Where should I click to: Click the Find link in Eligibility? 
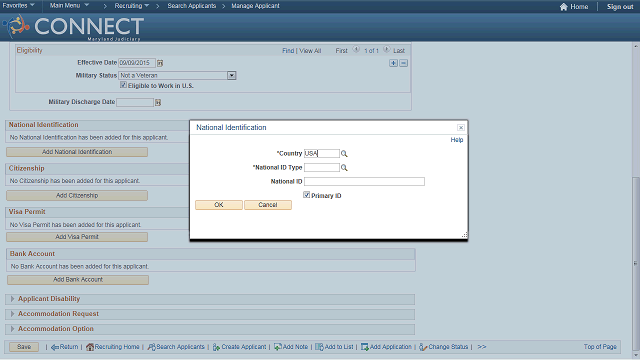[288, 51]
